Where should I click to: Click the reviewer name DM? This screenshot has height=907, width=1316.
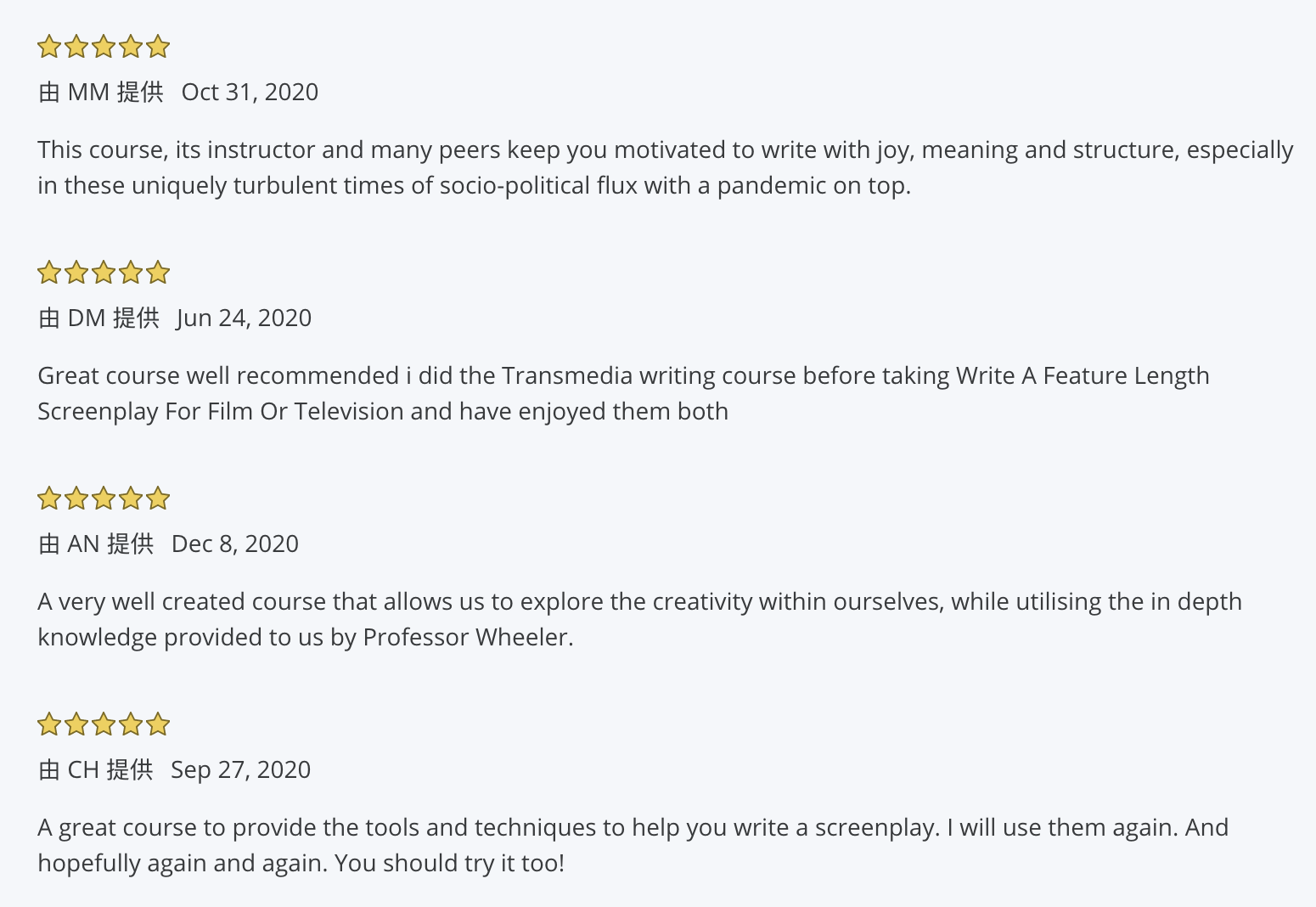pos(87,318)
